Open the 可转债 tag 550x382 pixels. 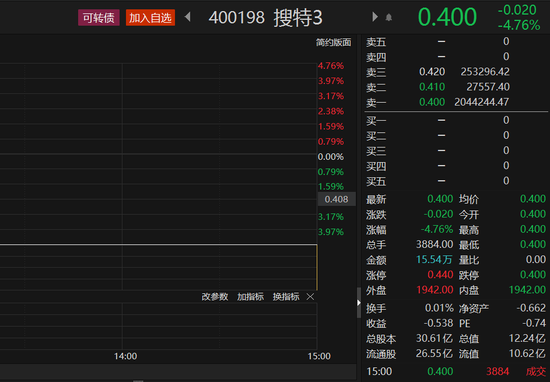tap(99, 18)
